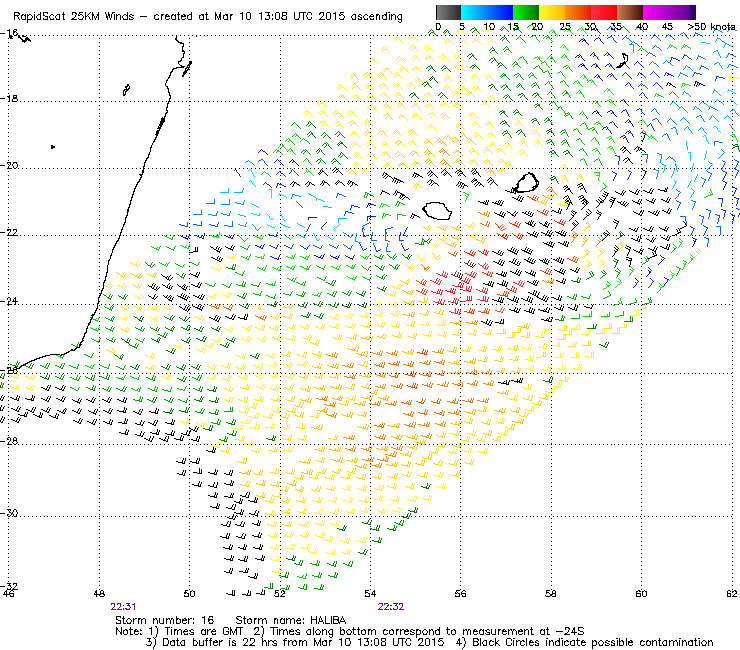Click the magenta-purple 40-50 knots legend band
740x650 pixels.
click(x=669, y=12)
